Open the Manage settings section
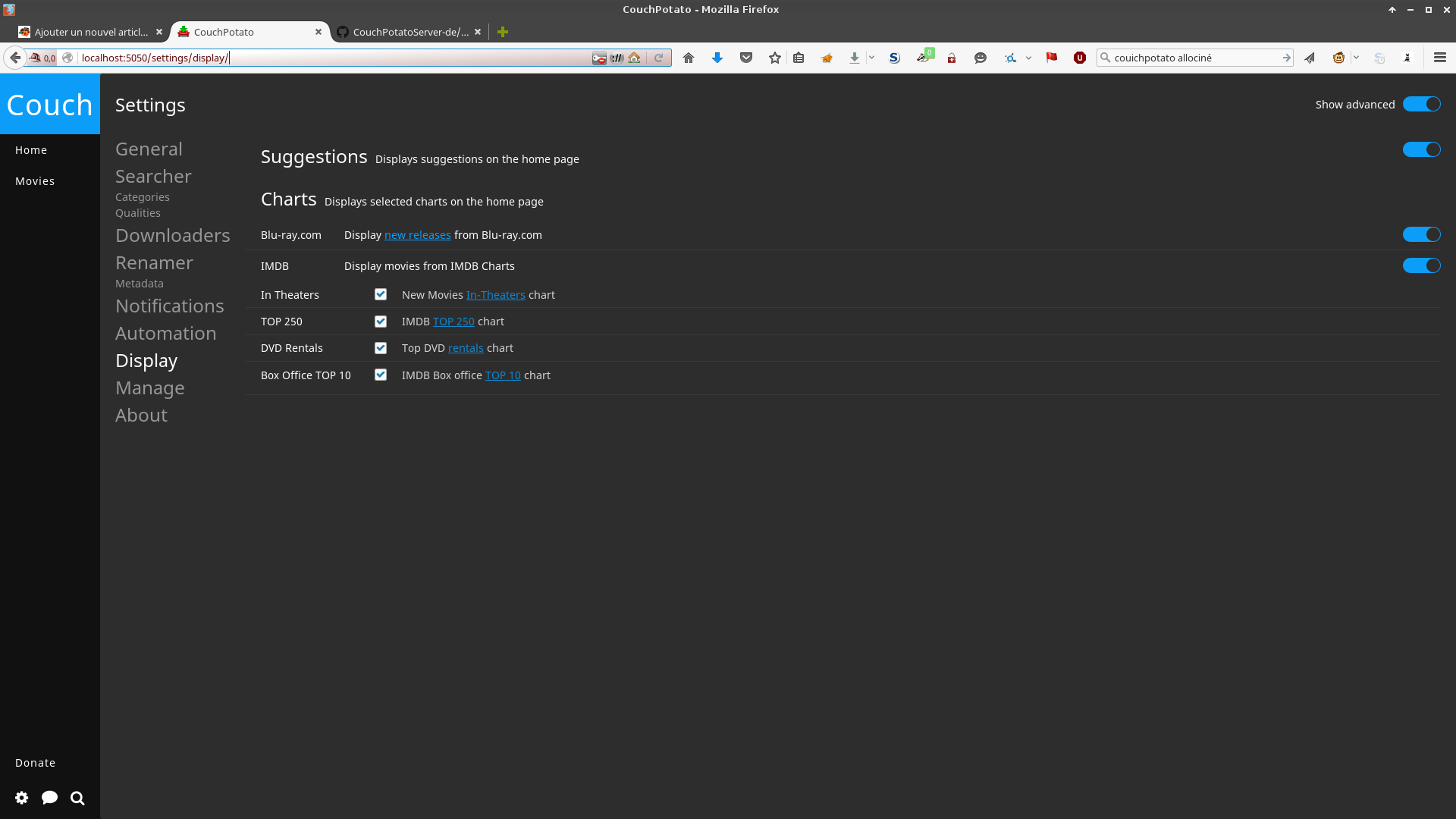The width and height of the screenshot is (1456, 819). tap(150, 388)
